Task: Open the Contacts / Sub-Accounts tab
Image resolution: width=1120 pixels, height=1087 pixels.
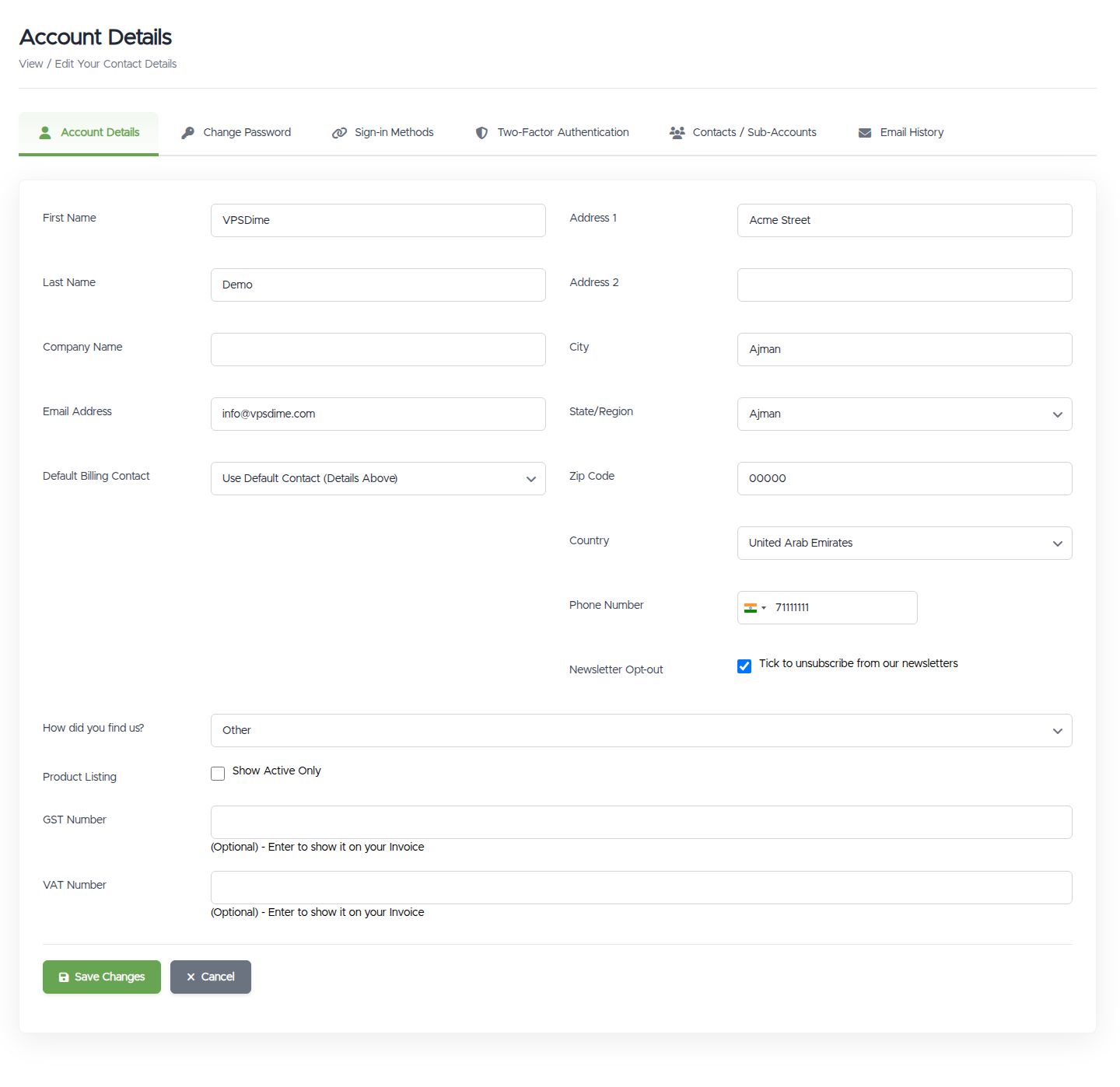Action: pyautogui.click(x=743, y=133)
